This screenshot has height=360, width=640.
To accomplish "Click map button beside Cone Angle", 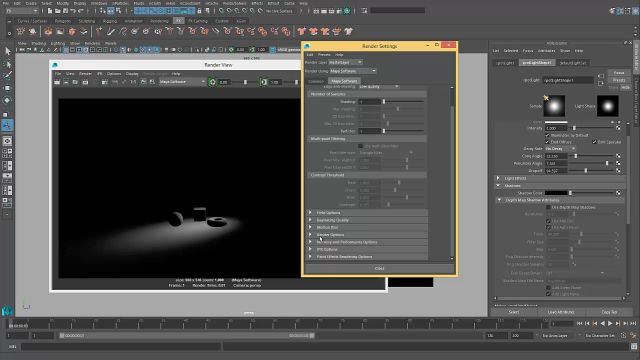I will click(618, 156).
